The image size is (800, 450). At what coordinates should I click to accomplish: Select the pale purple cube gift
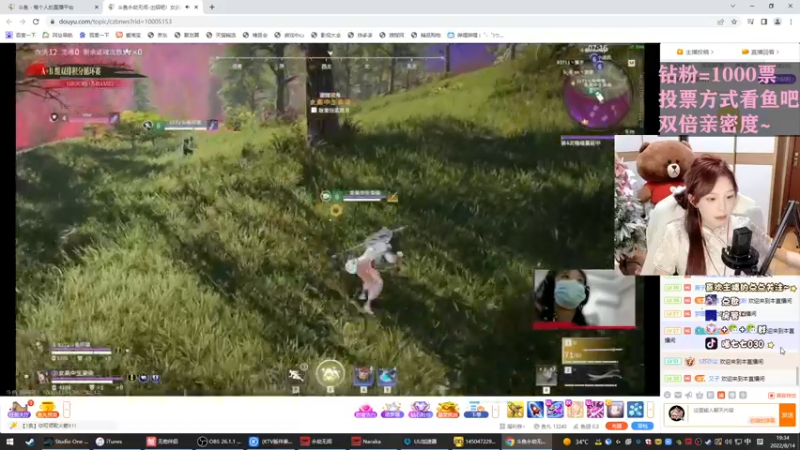615,409
